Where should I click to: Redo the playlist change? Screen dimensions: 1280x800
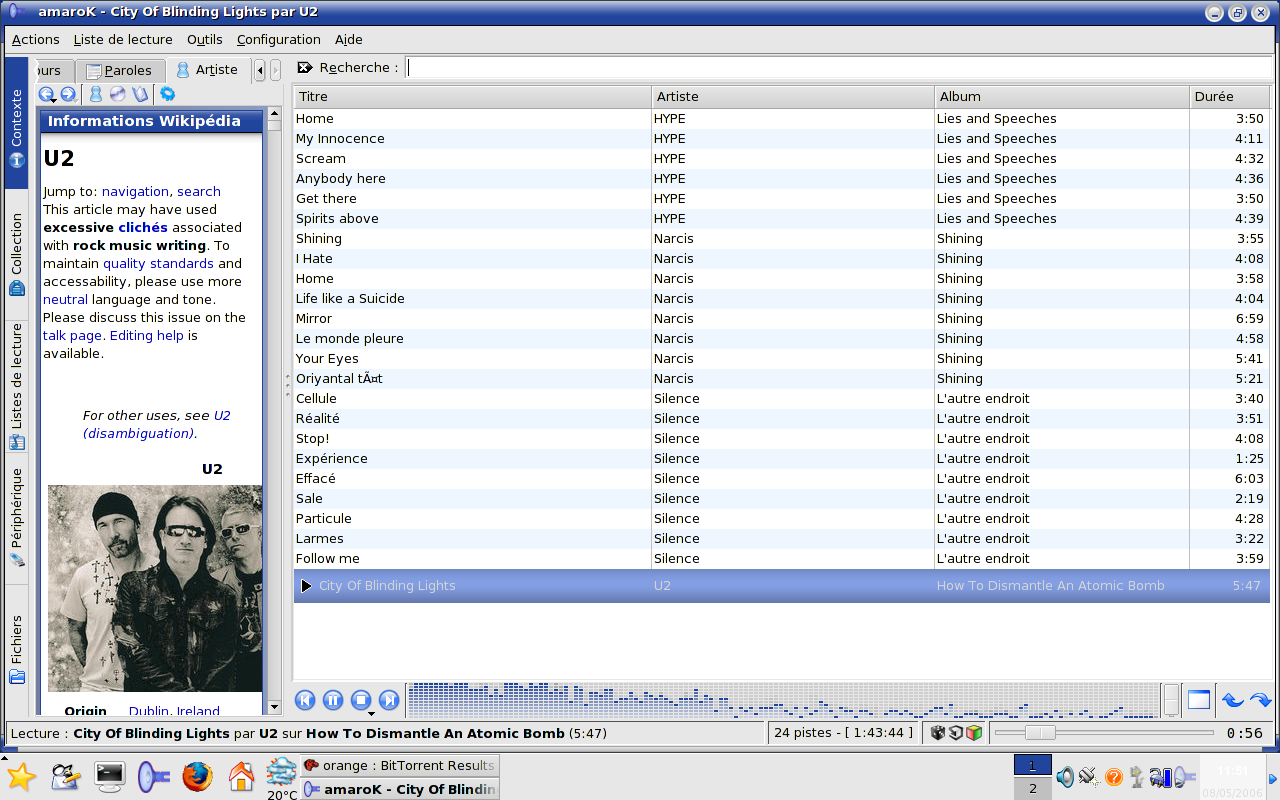[1260, 700]
